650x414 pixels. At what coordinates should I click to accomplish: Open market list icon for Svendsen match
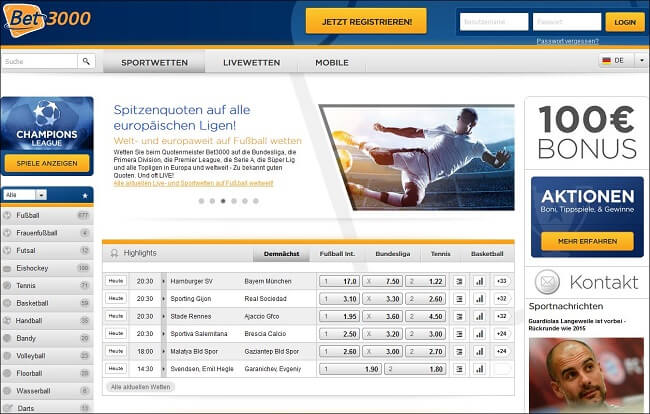(459, 369)
